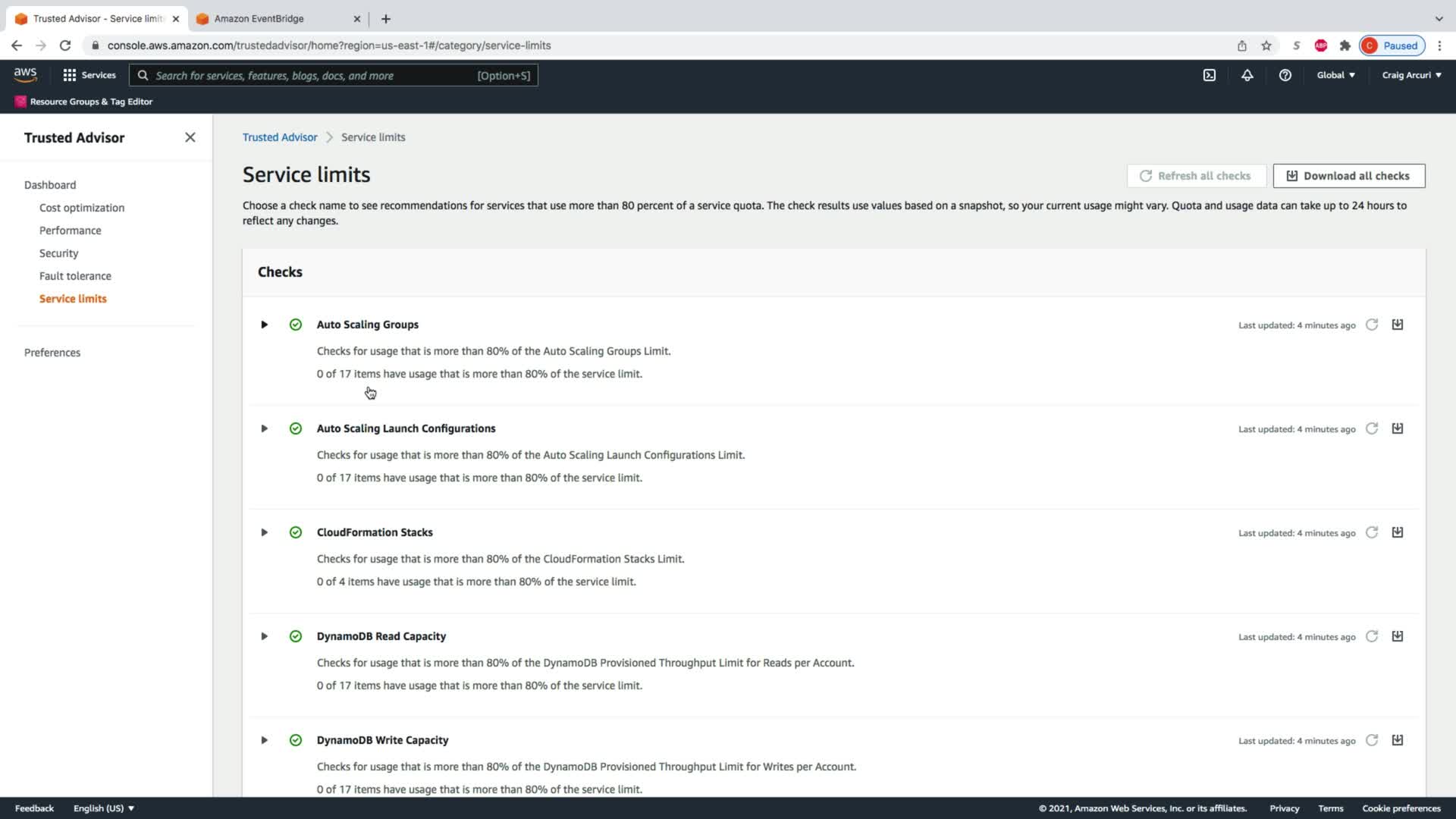This screenshot has height=819, width=1456.
Task: Click the Download all checks button
Action: coord(1348,176)
